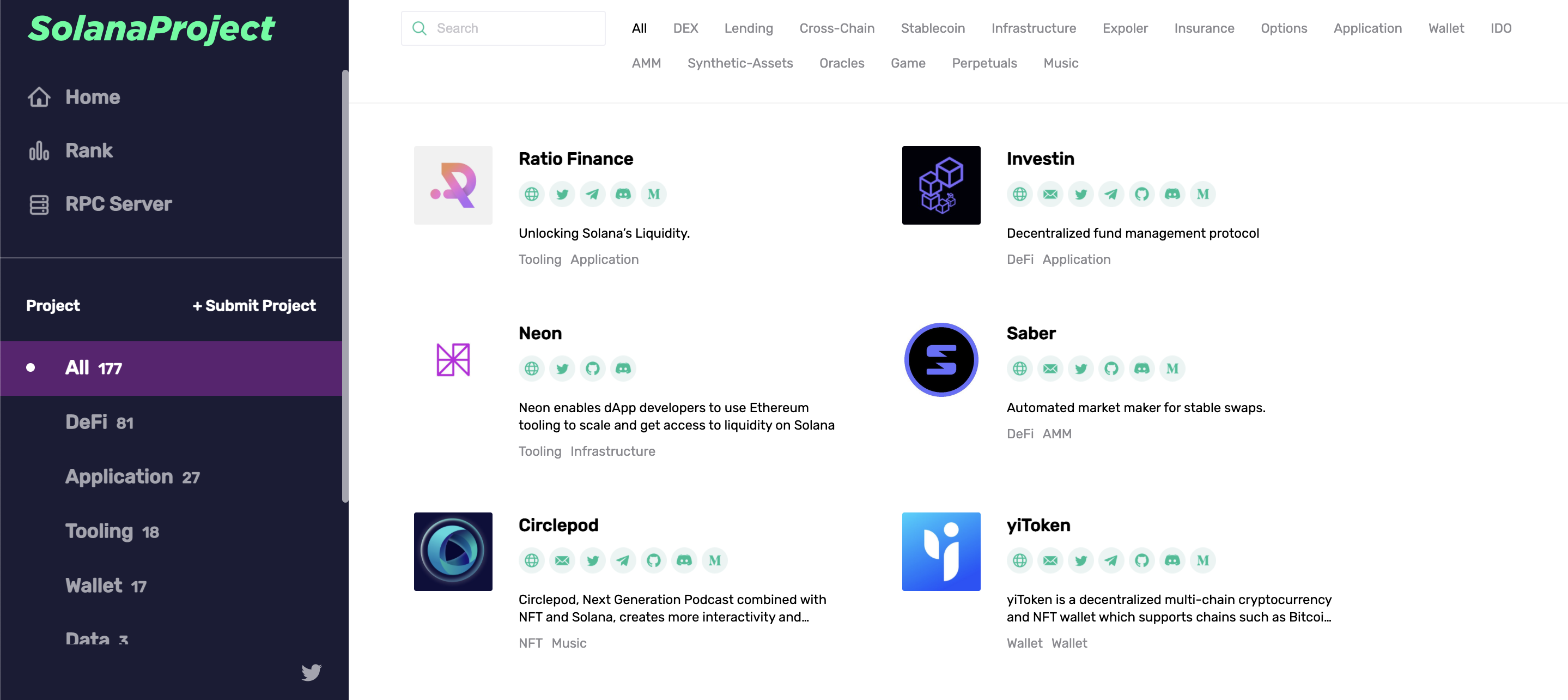
Task: Select the Tooling 18 category
Action: [x=112, y=531]
